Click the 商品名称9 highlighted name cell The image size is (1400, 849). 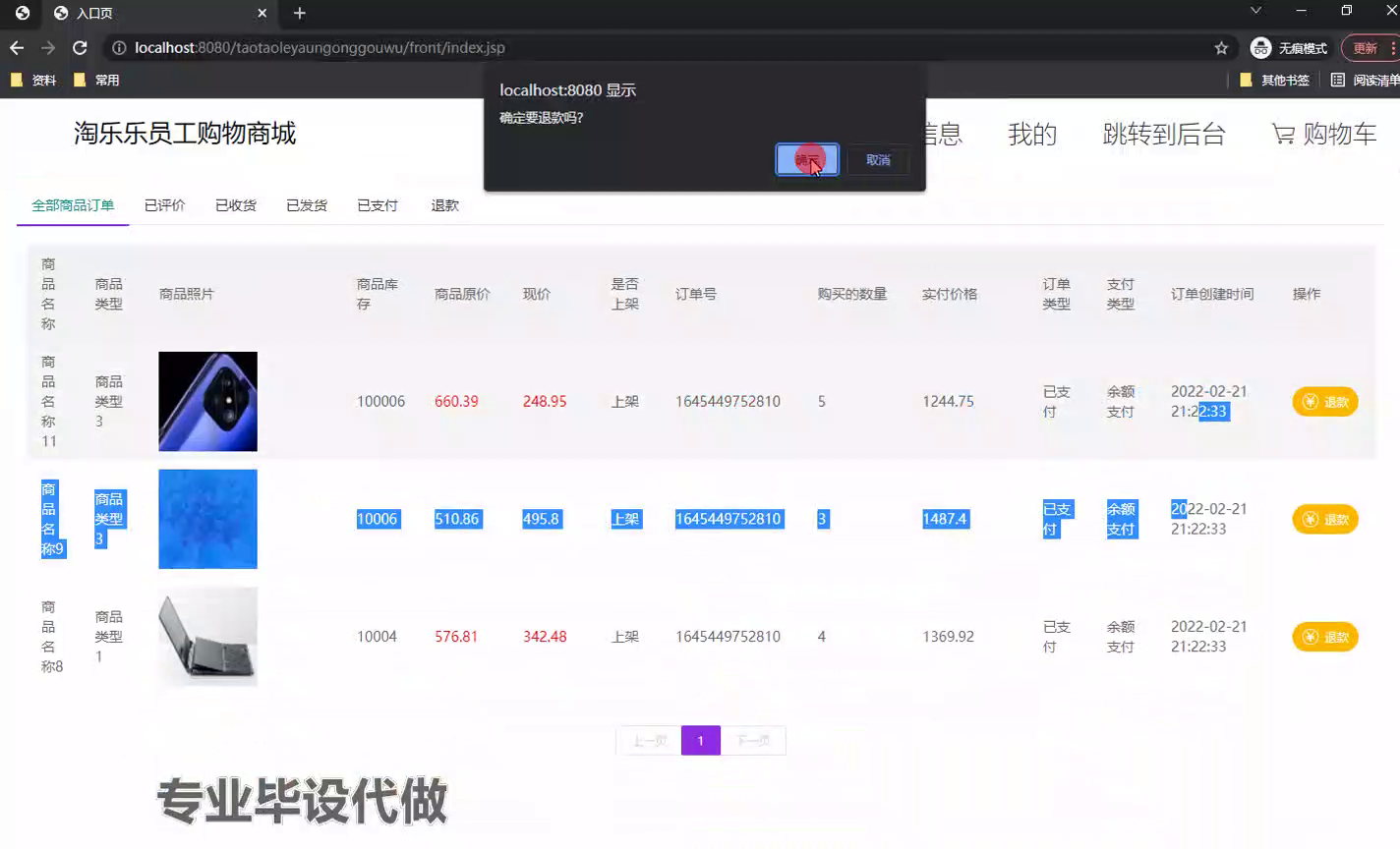tap(52, 519)
